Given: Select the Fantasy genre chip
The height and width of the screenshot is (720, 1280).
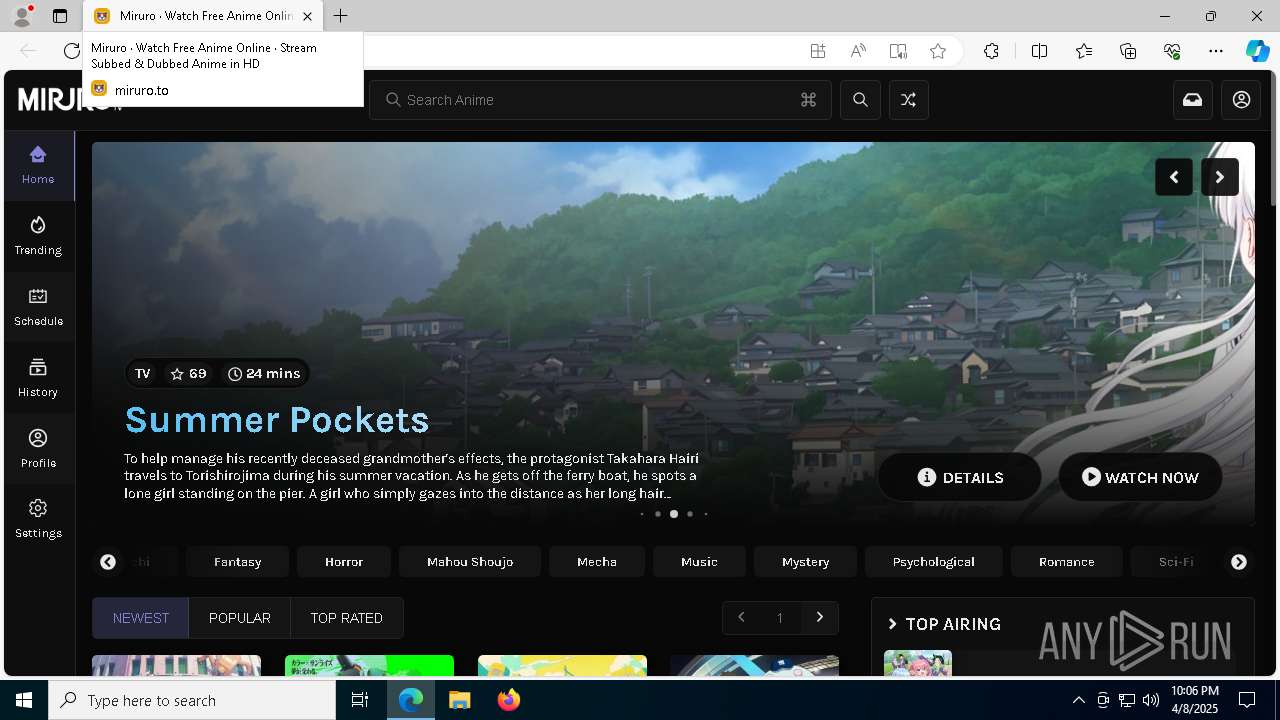Looking at the screenshot, I should [x=238, y=562].
